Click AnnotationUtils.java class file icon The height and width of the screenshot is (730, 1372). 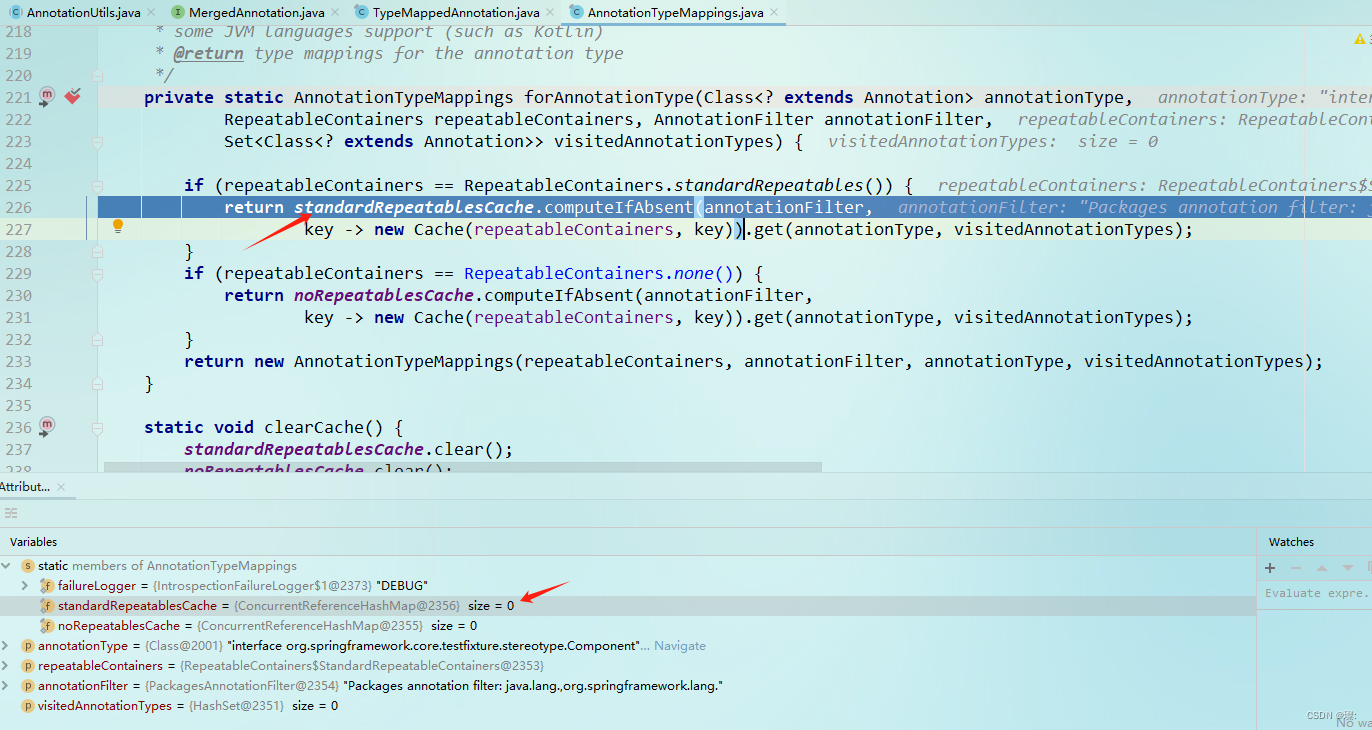click(x=16, y=13)
